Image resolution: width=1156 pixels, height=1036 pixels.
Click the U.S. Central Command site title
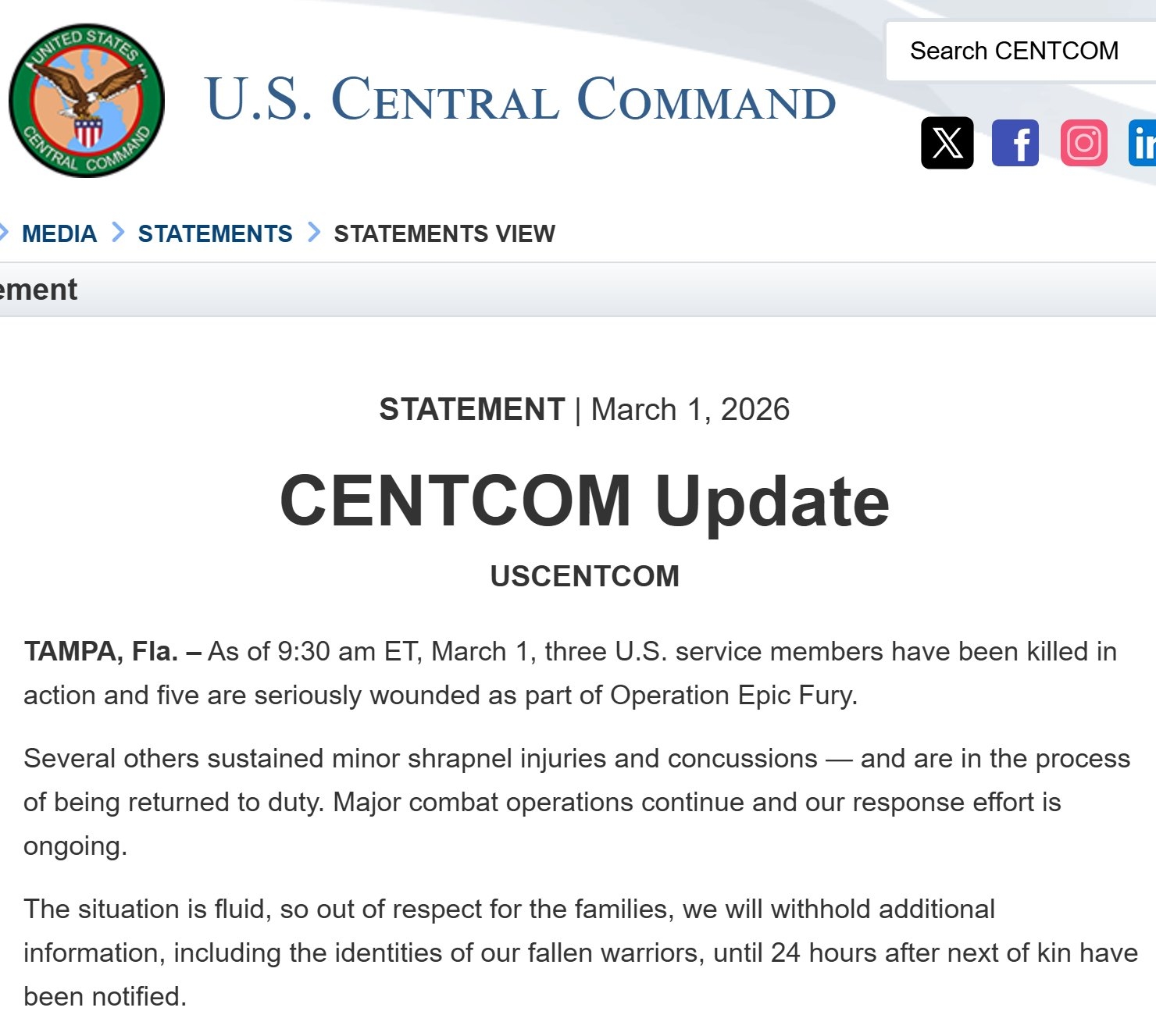520,100
